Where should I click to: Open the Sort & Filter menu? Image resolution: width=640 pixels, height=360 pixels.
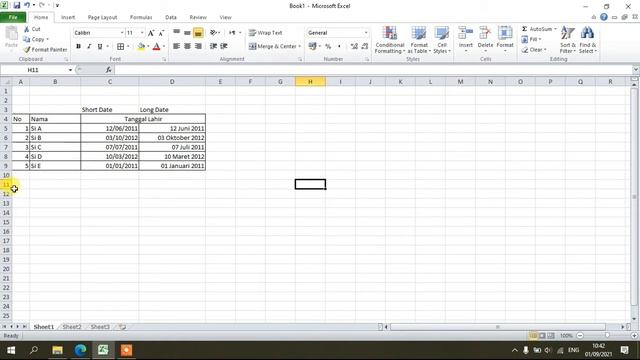point(568,40)
